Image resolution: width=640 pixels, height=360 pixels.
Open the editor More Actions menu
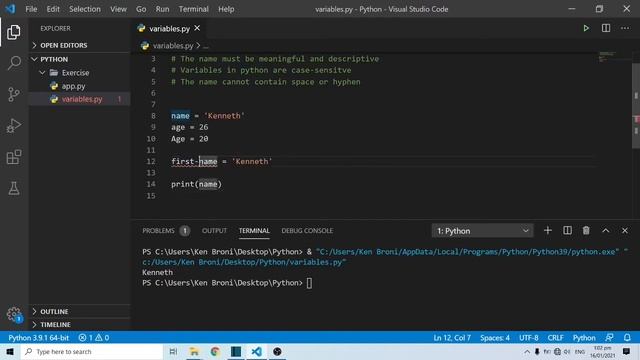(625, 28)
